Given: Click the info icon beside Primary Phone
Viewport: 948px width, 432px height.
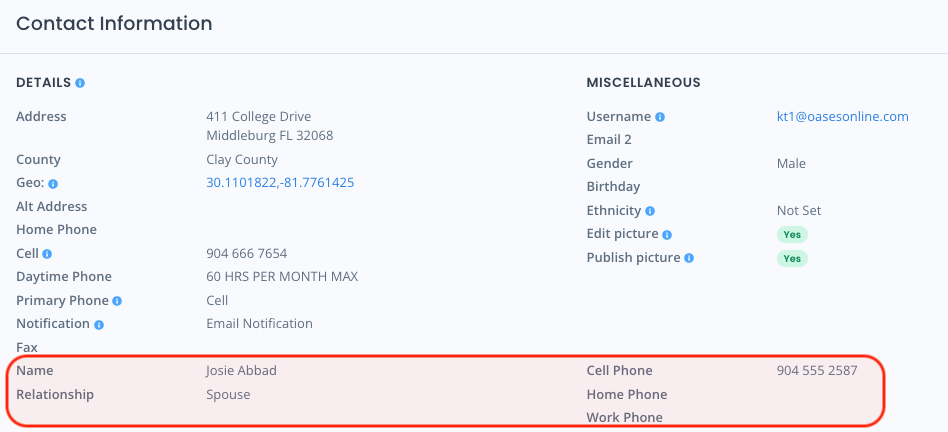Looking at the screenshot, I should [x=117, y=301].
